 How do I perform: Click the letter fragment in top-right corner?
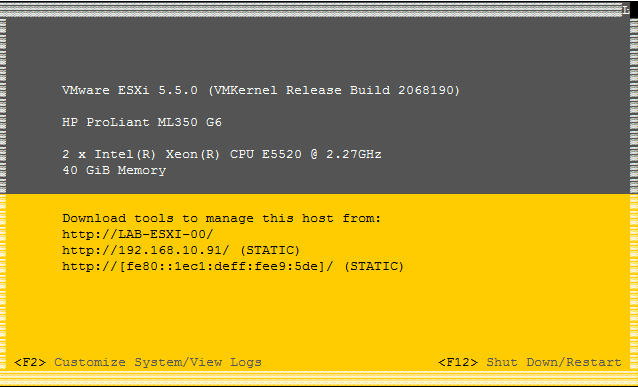point(626,10)
